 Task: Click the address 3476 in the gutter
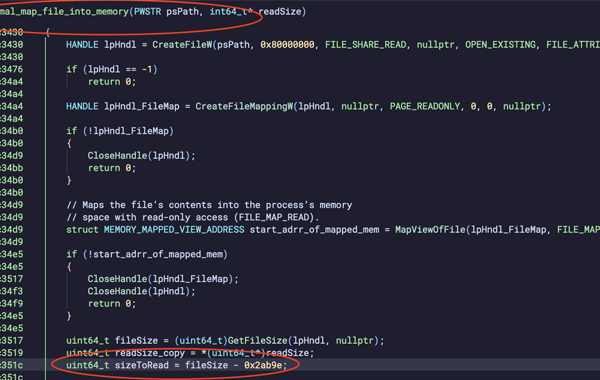coord(12,69)
